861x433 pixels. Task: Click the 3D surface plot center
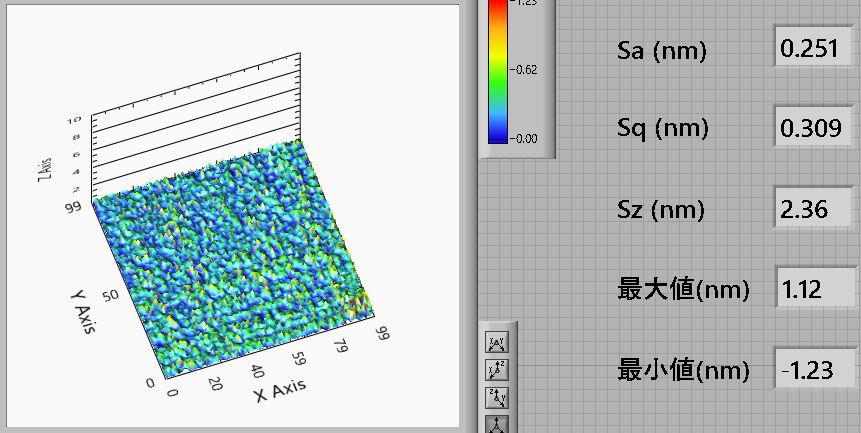click(235, 245)
